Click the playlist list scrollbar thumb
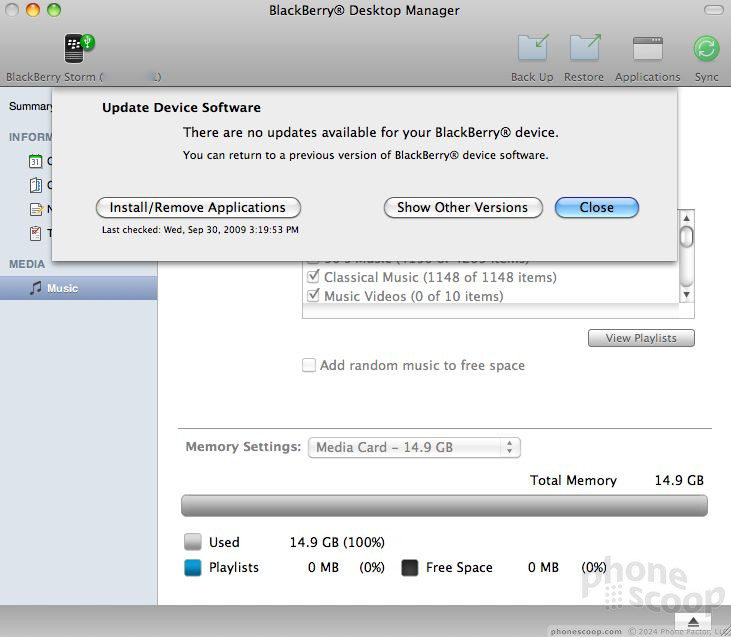Viewport: 731px width, 637px height. click(686, 236)
